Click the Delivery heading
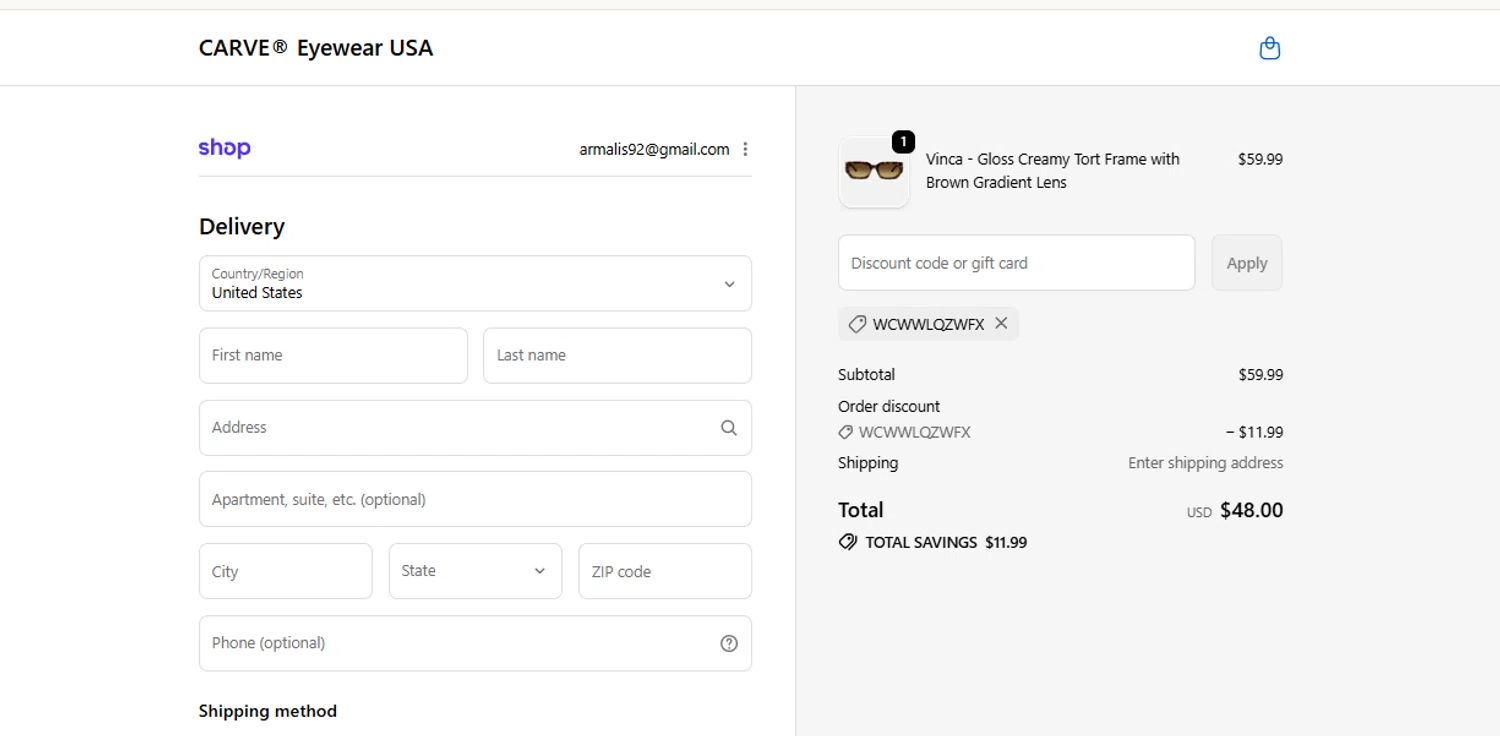The height and width of the screenshot is (736, 1500). point(242,227)
